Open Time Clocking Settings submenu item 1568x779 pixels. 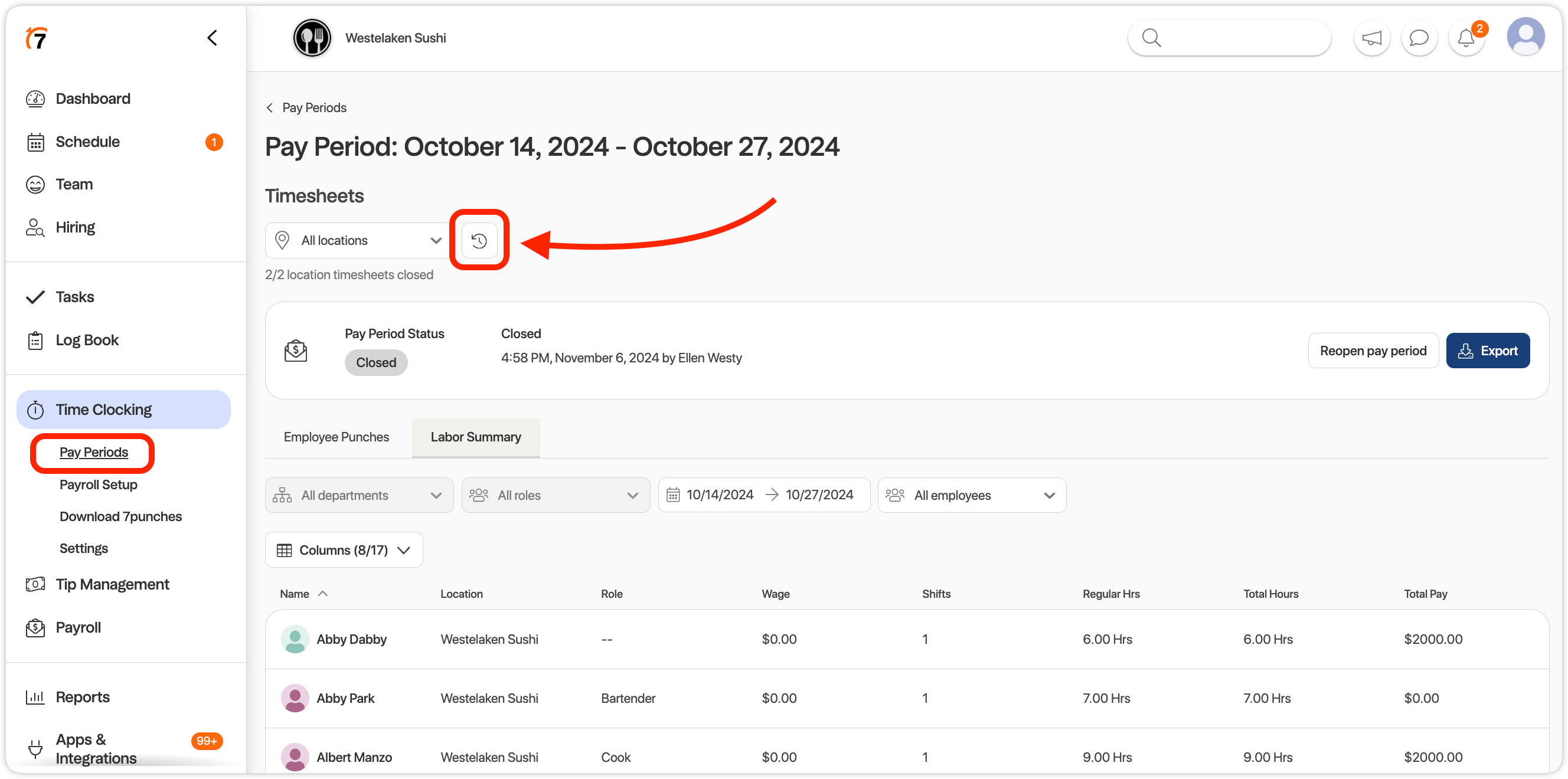tap(83, 548)
